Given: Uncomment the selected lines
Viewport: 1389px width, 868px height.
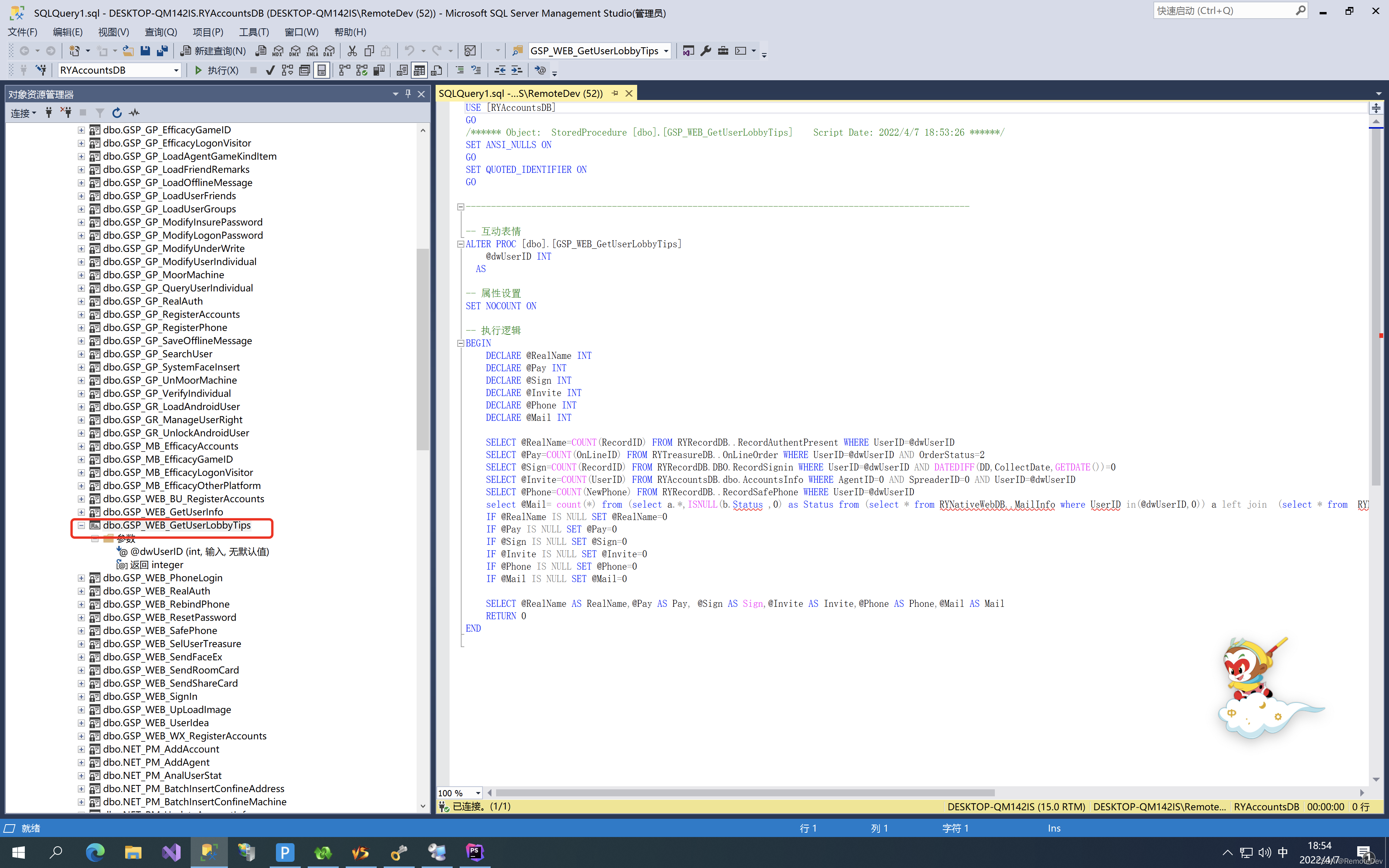Looking at the screenshot, I should tap(476, 70).
